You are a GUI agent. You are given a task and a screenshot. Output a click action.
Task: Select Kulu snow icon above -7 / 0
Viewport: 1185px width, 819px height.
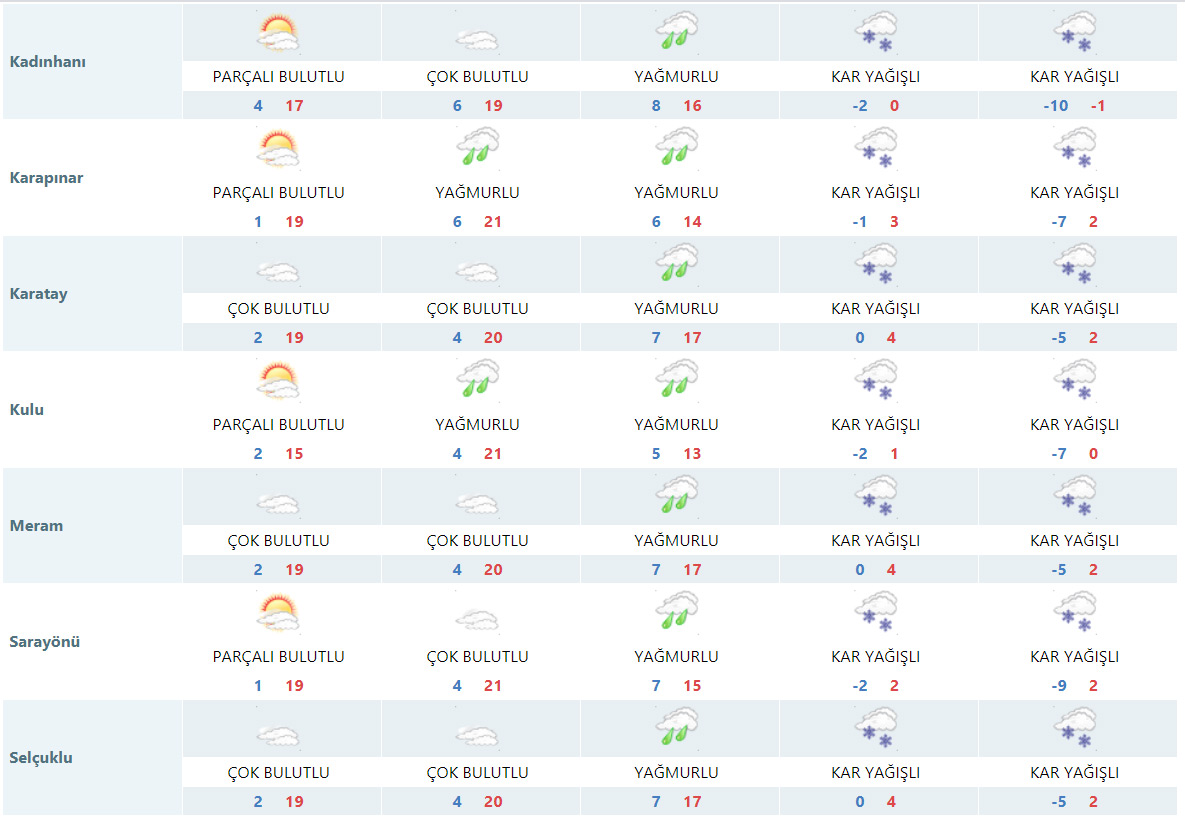pyautogui.click(x=1074, y=381)
